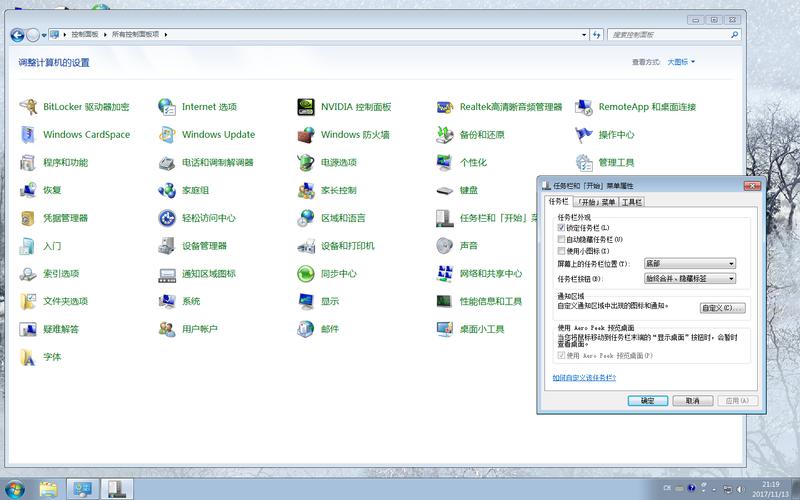This screenshot has width=800, height=500.
Task: Open 屏幕上的任务栏位置 dropdown
Action: click(690, 264)
